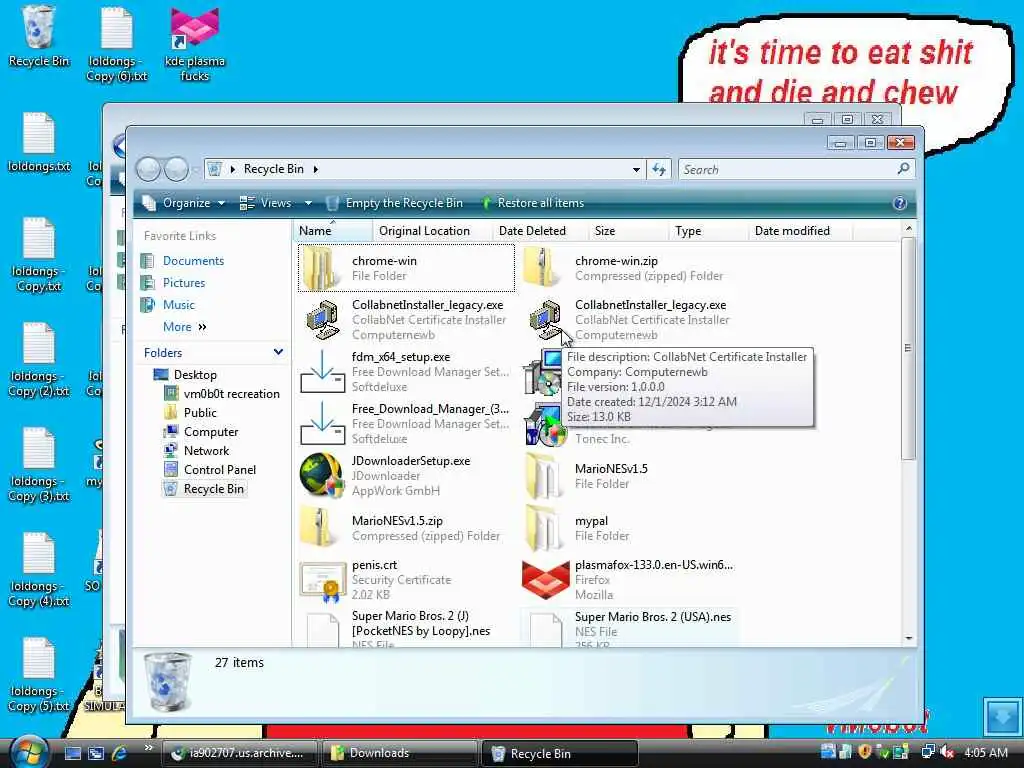Select Super Mario Bros. 2 (USA).nes file

point(630,628)
